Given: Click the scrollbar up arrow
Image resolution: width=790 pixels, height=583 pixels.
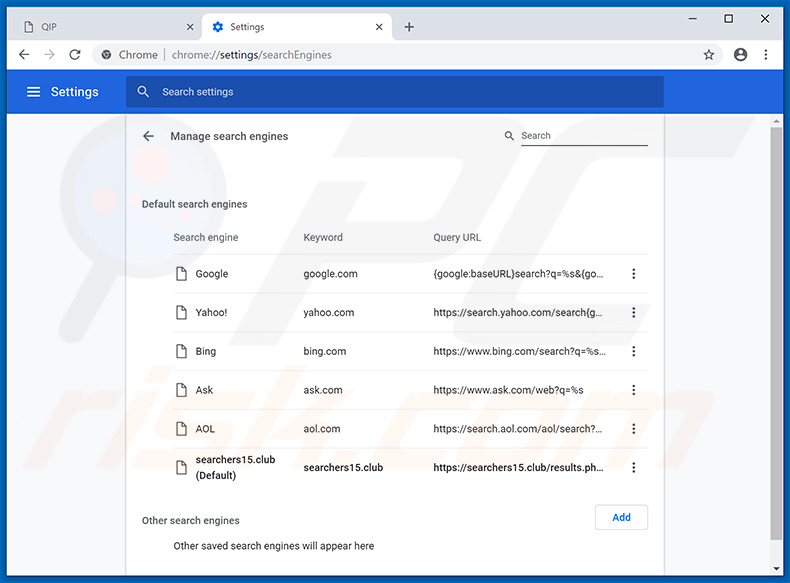Looking at the screenshot, I should (x=776, y=121).
